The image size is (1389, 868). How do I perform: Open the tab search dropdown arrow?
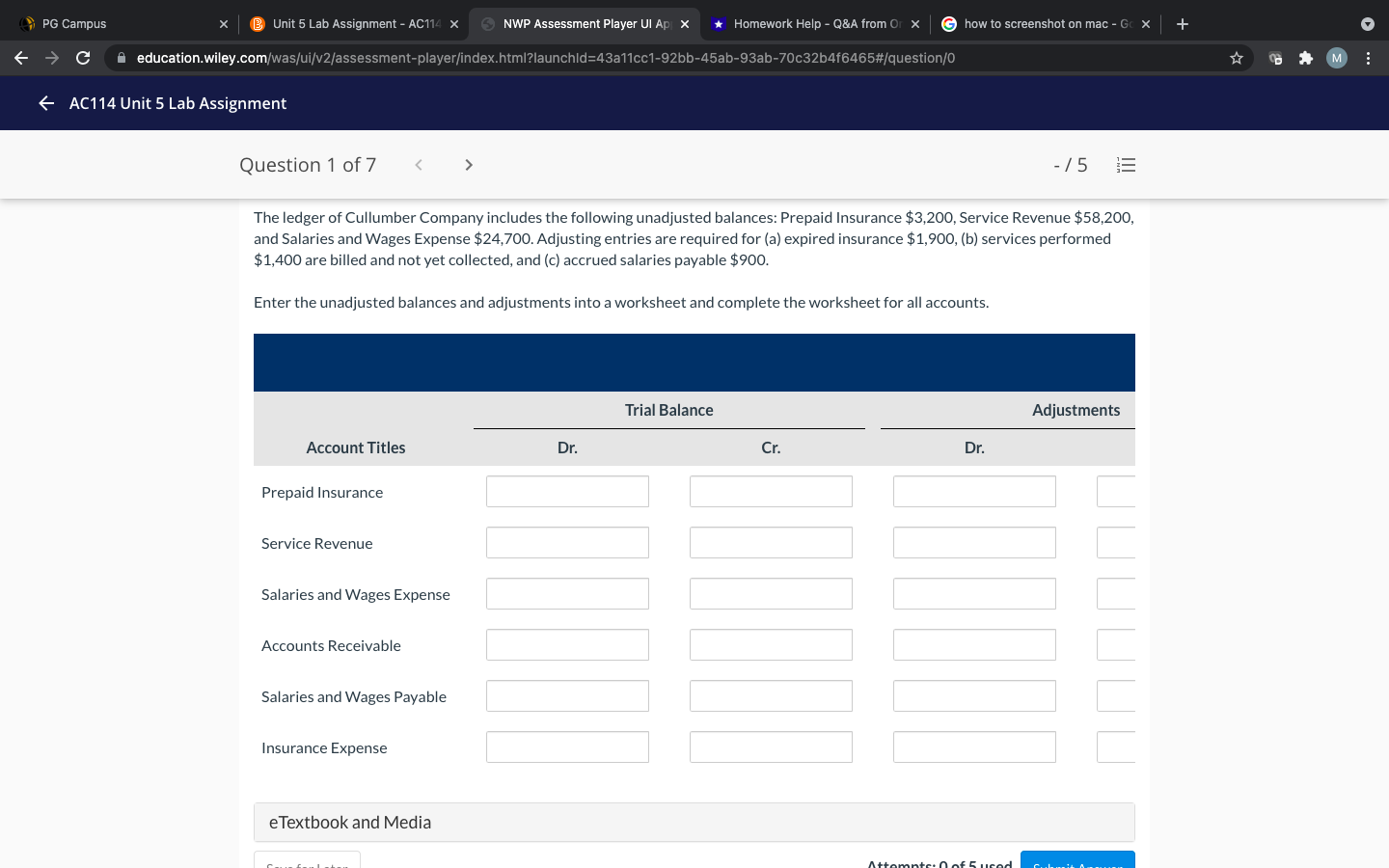1368,24
